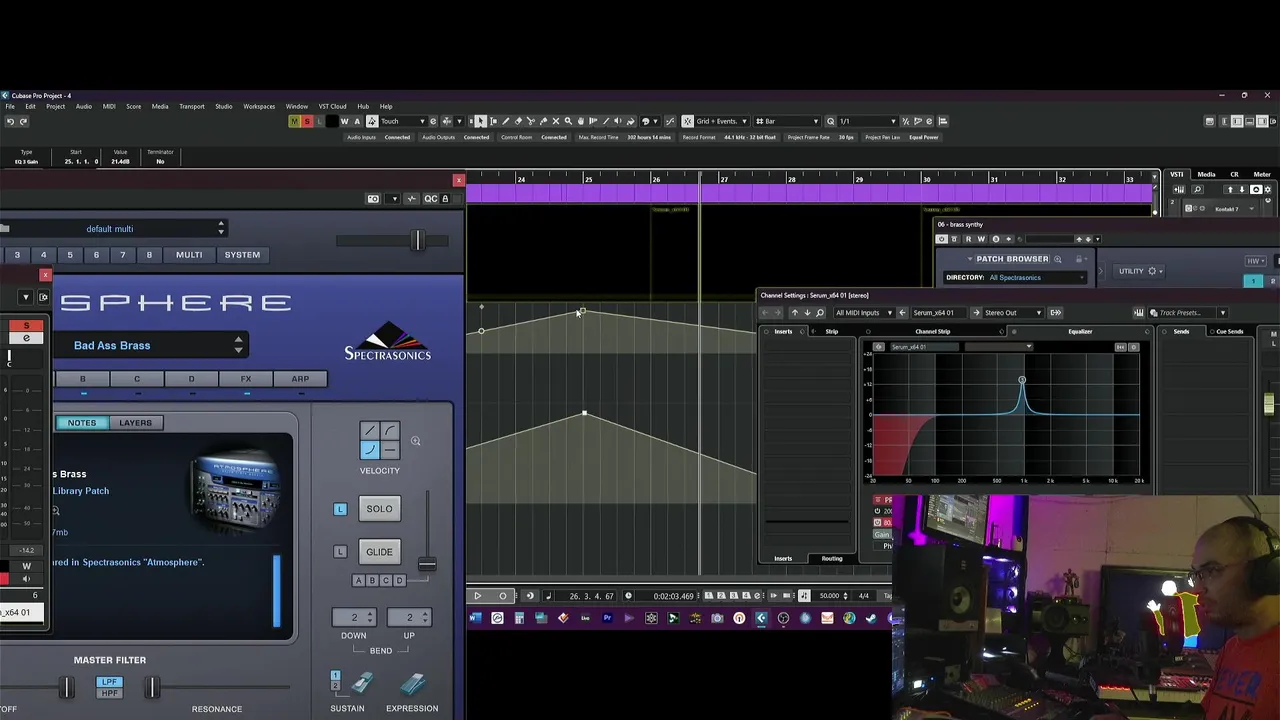Open the MULTI page in Omnisphere
The height and width of the screenshot is (720, 1280).
click(189, 255)
